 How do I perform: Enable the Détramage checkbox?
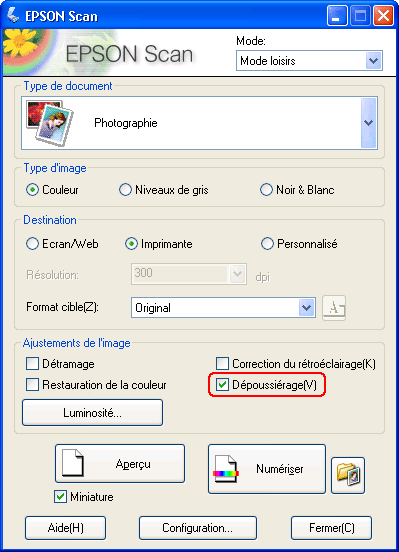pyautogui.click(x=32, y=364)
